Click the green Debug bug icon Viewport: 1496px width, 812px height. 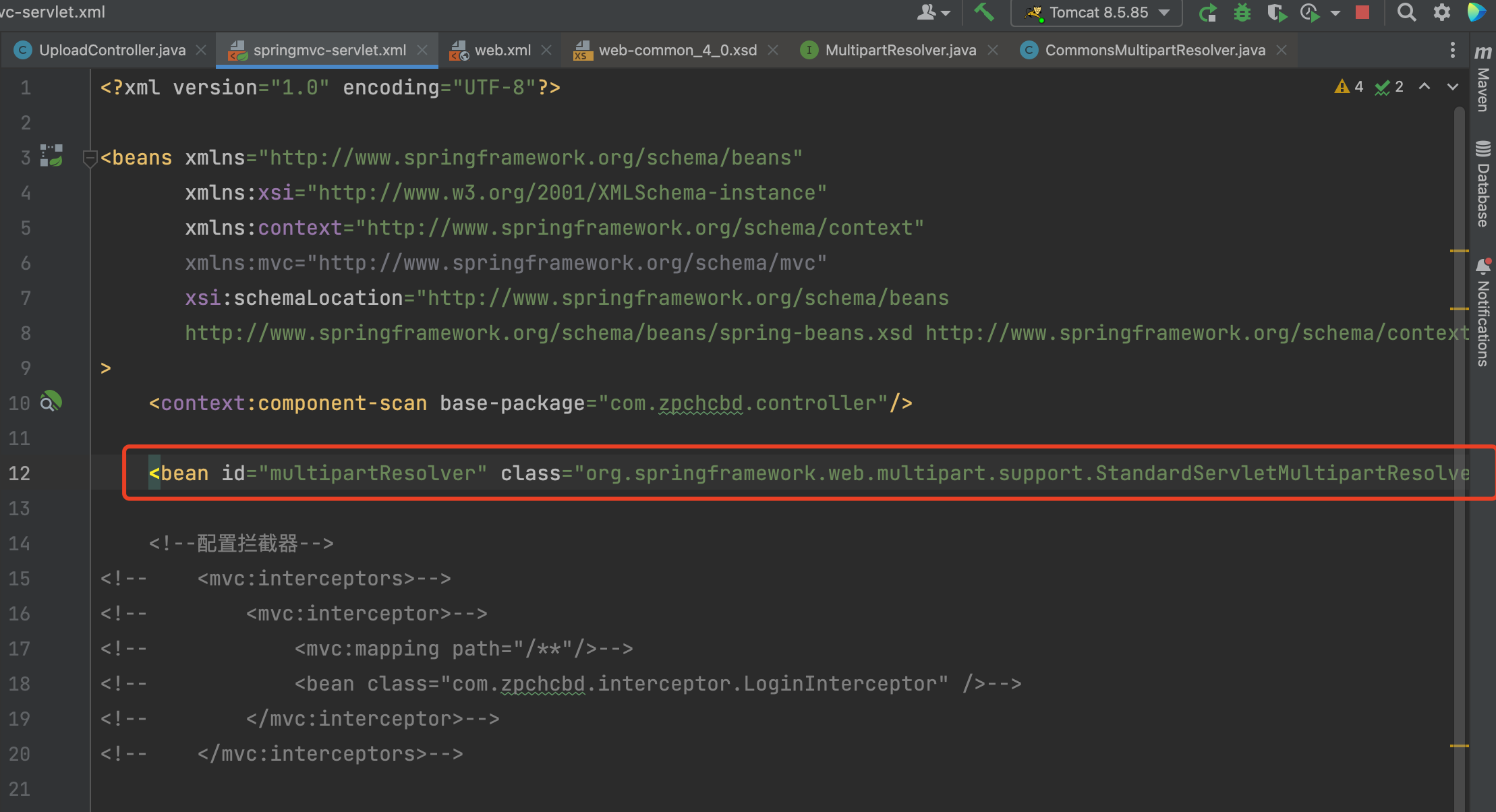click(1242, 12)
